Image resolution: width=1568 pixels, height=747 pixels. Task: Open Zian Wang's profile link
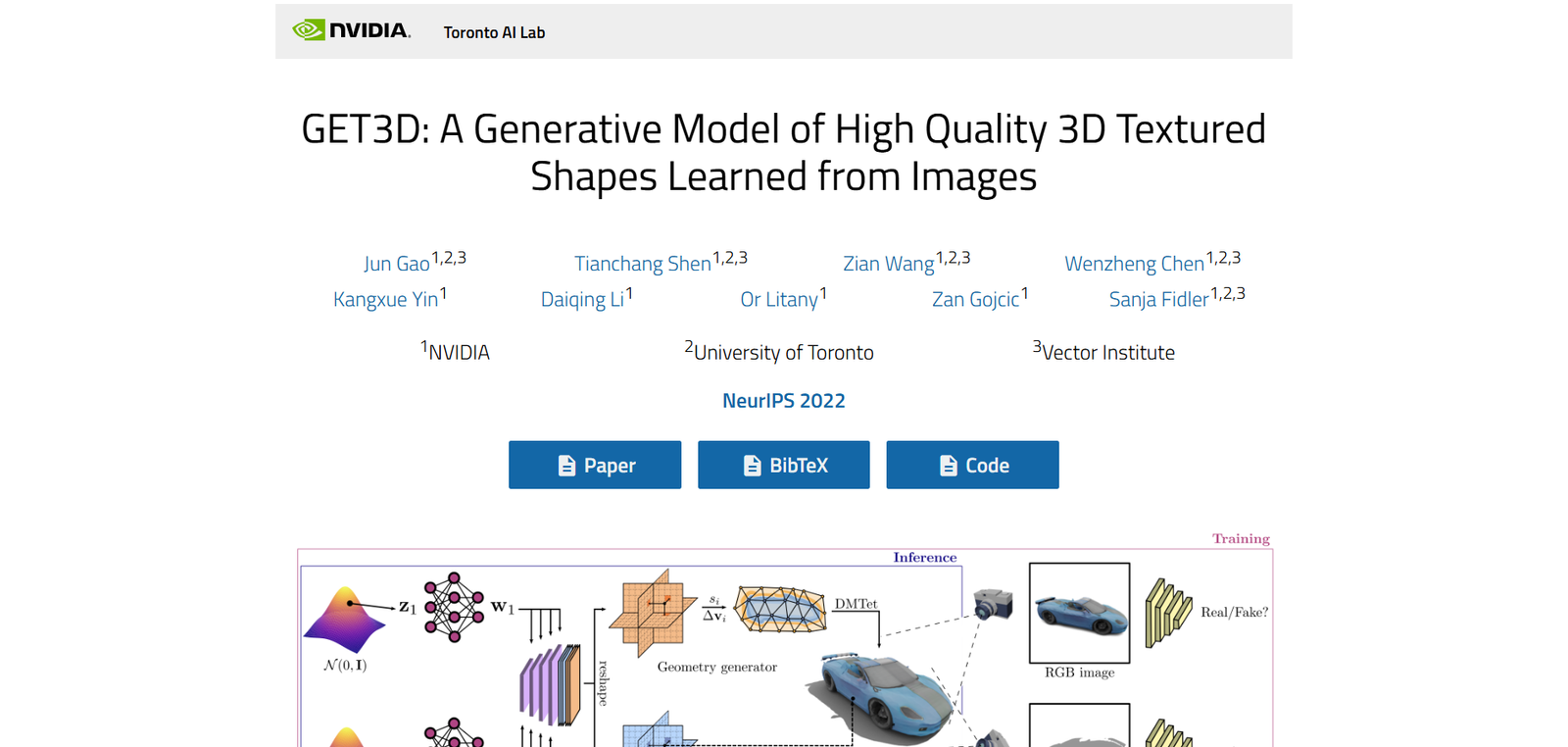coord(888,264)
